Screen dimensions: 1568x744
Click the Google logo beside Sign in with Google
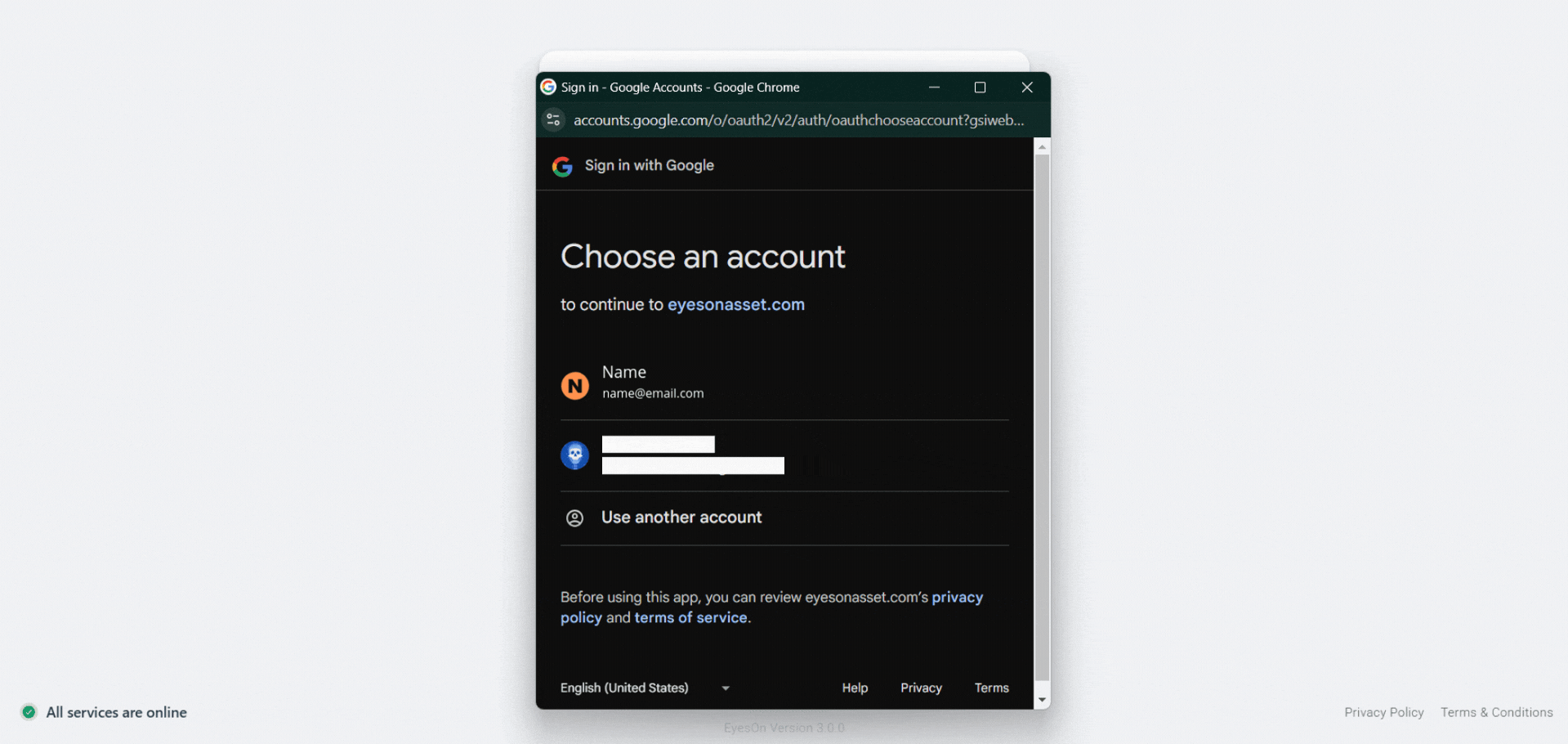pyautogui.click(x=562, y=166)
